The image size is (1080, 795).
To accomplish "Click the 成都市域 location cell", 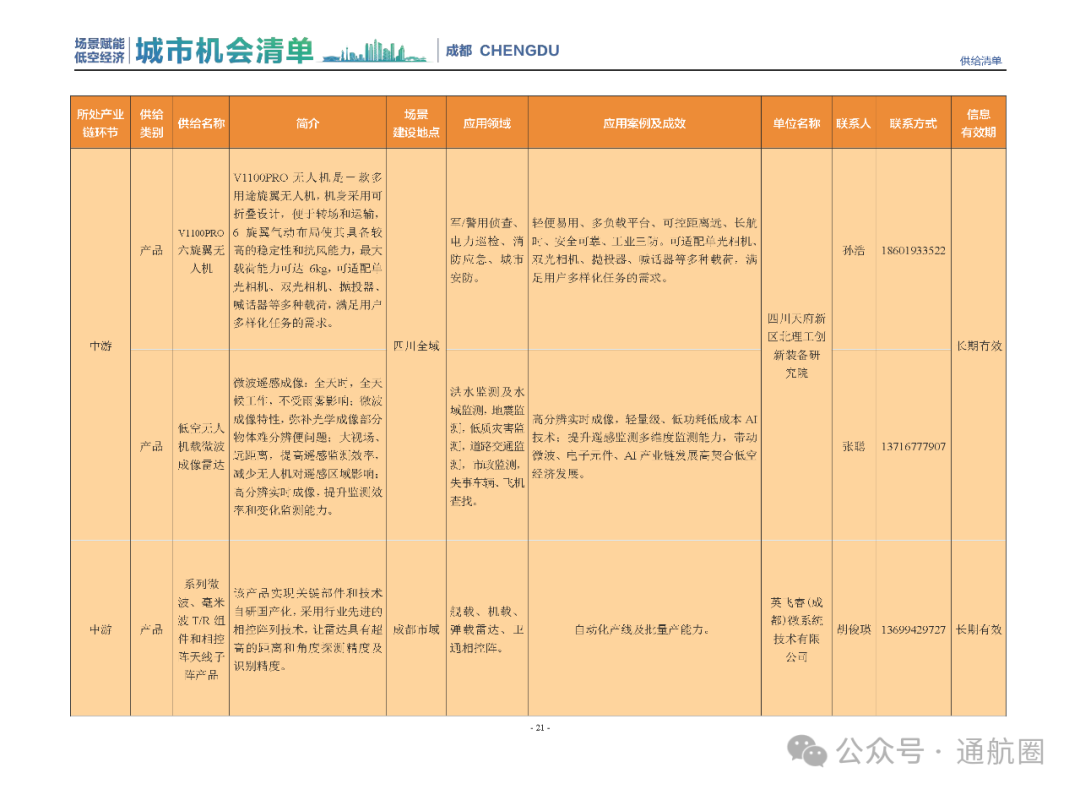I will pyautogui.click(x=416, y=629).
